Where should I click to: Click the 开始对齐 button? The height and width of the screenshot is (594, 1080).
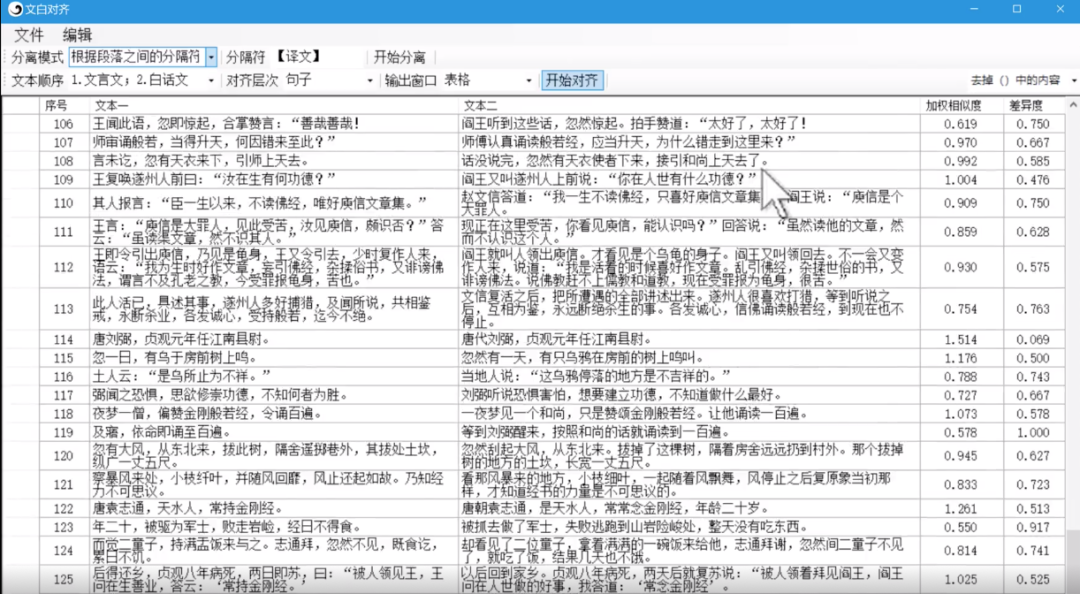[572, 80]
